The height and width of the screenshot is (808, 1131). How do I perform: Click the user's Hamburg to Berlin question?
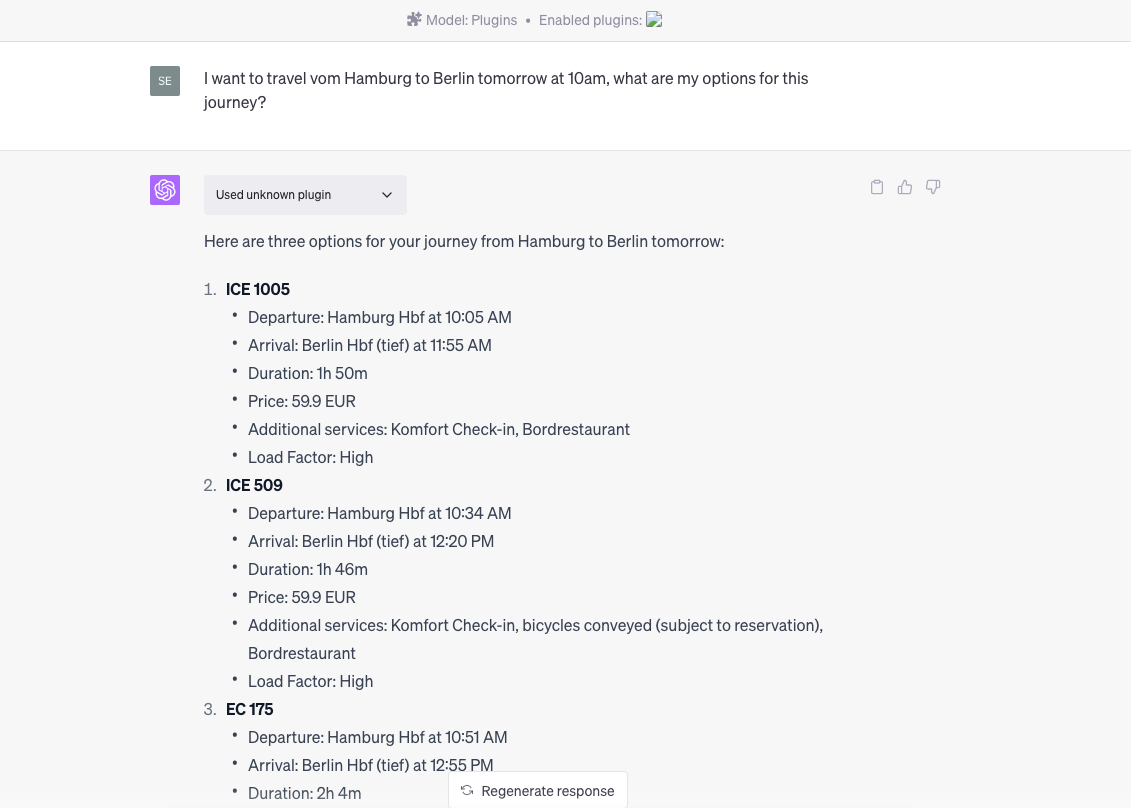coord(506,90)
